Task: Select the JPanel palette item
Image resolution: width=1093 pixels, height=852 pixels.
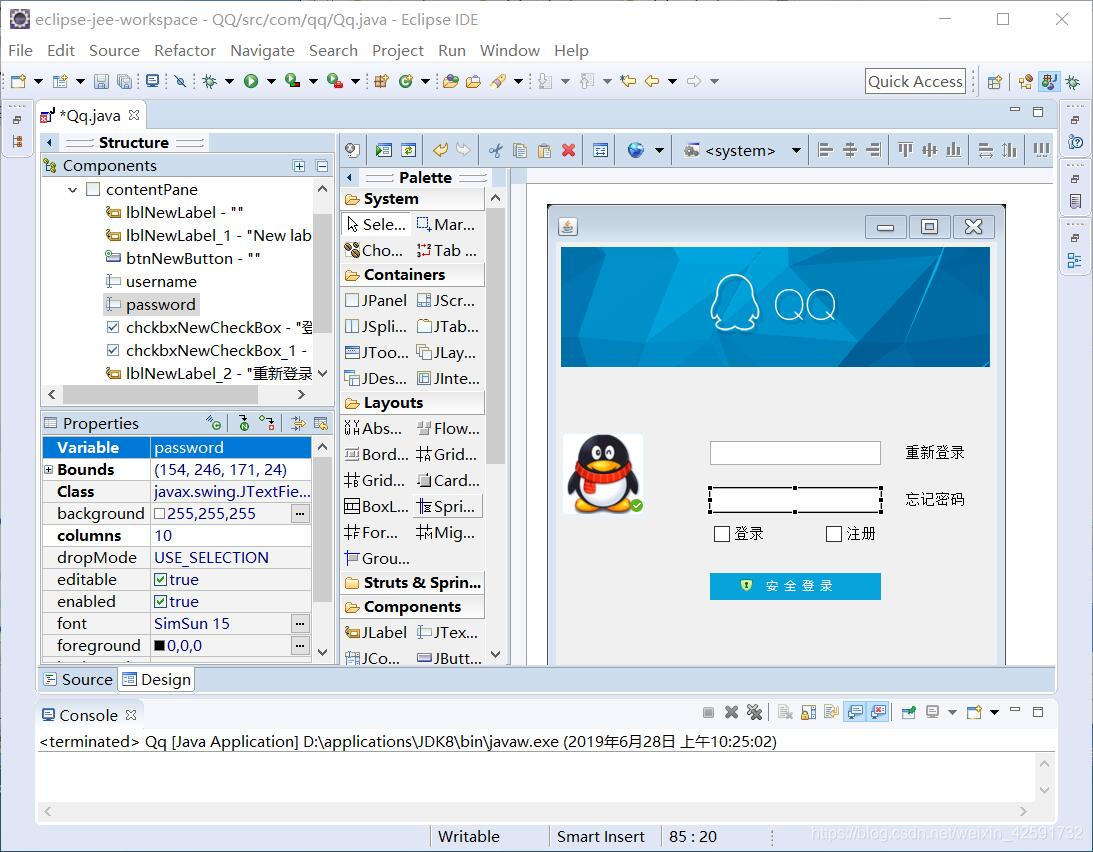Action: tap(376, 301)
